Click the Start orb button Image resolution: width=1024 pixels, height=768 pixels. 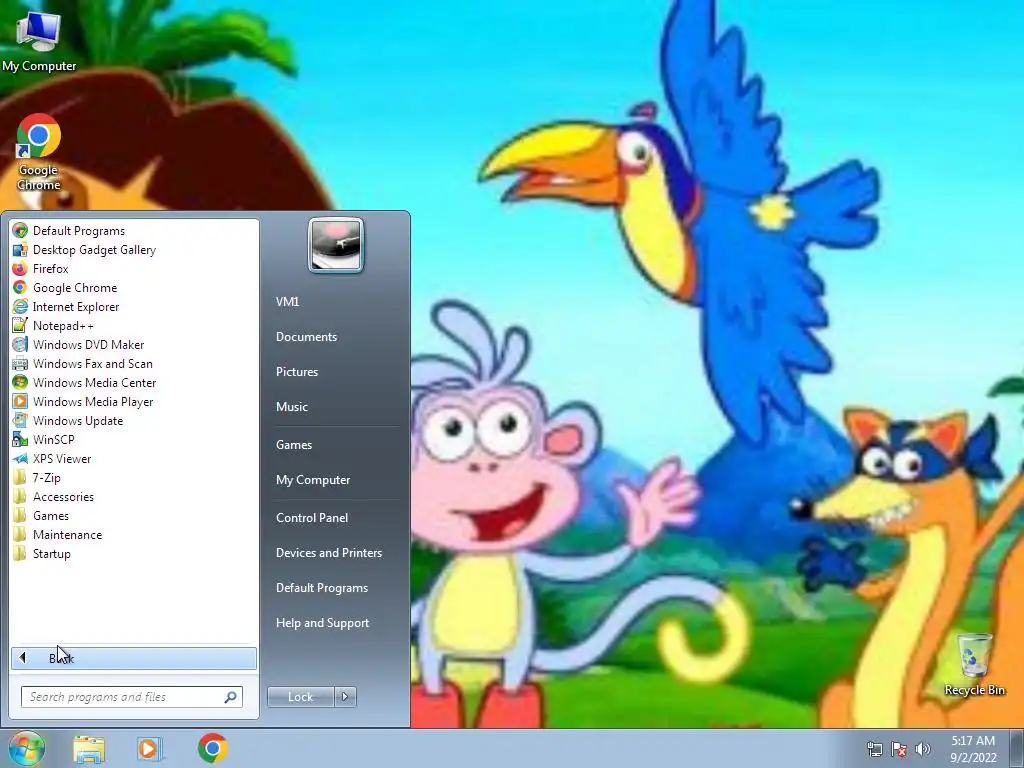click(x=26, y=749)
